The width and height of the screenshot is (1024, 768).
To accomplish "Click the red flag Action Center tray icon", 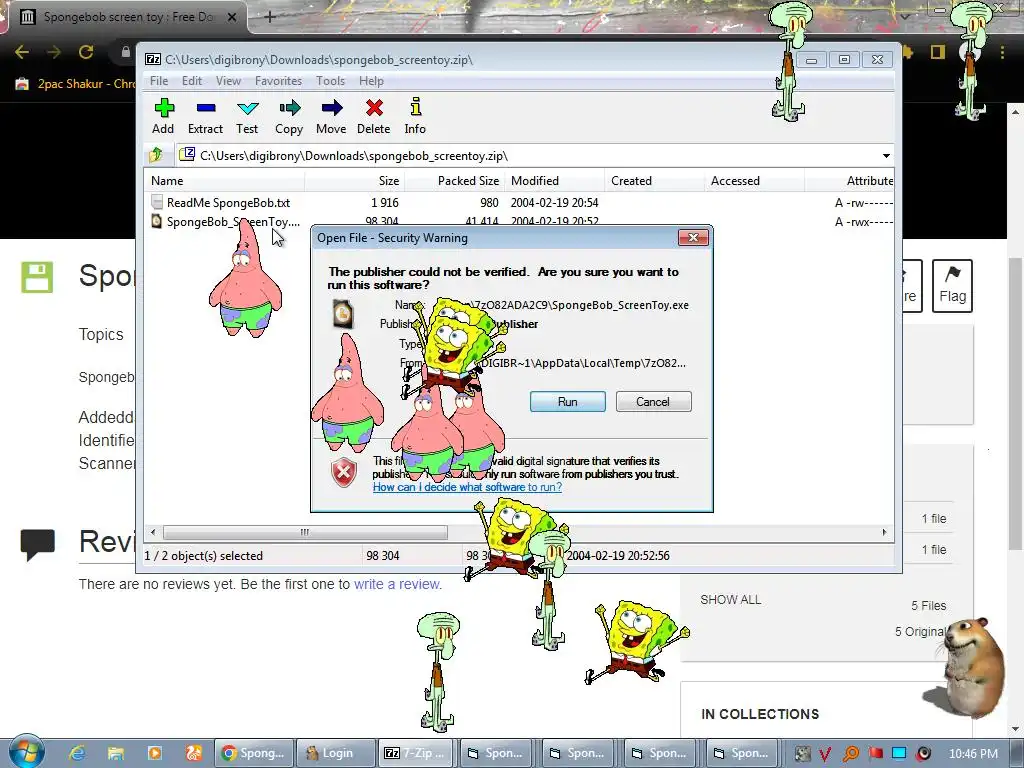I will tap(876, 753).
